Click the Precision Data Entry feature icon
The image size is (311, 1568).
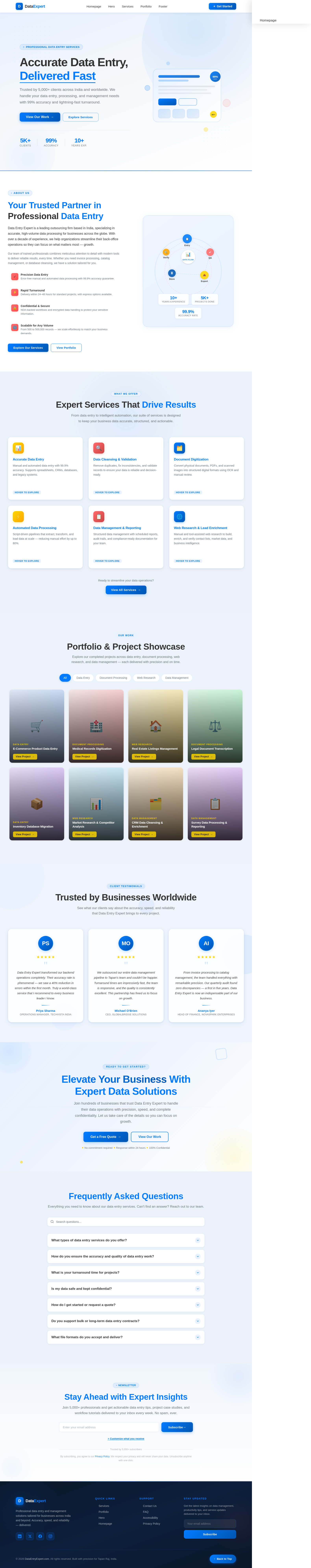point(15,276)
